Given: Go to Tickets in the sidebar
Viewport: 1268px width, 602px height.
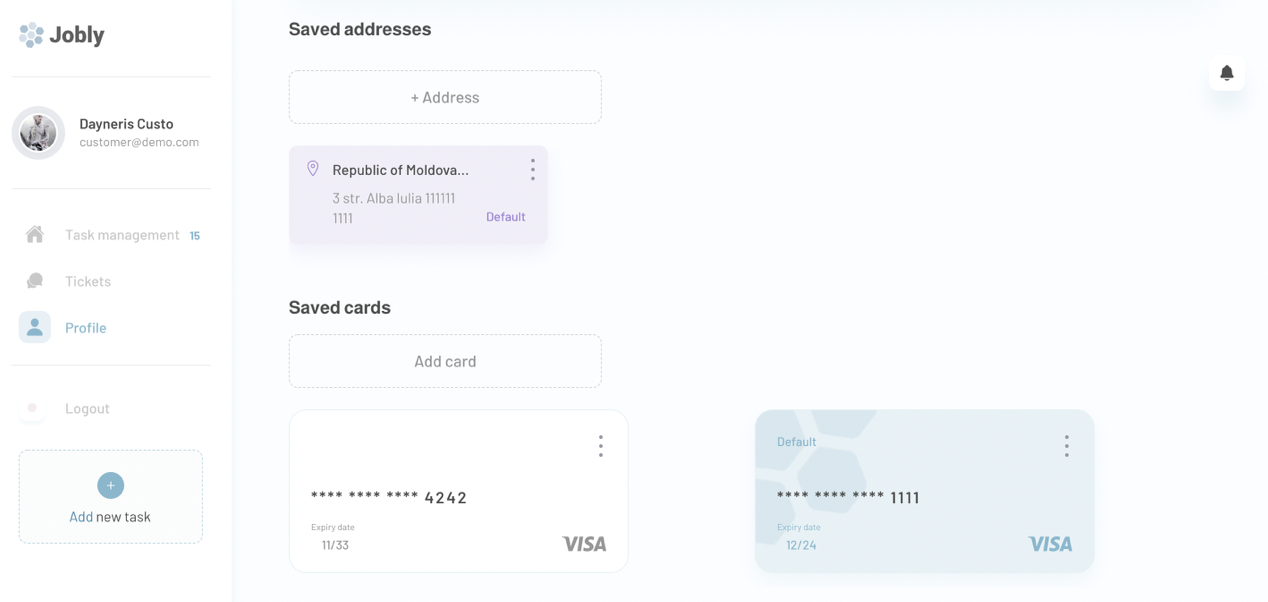Looking at the screenshot, I should [x=88, y=281].
